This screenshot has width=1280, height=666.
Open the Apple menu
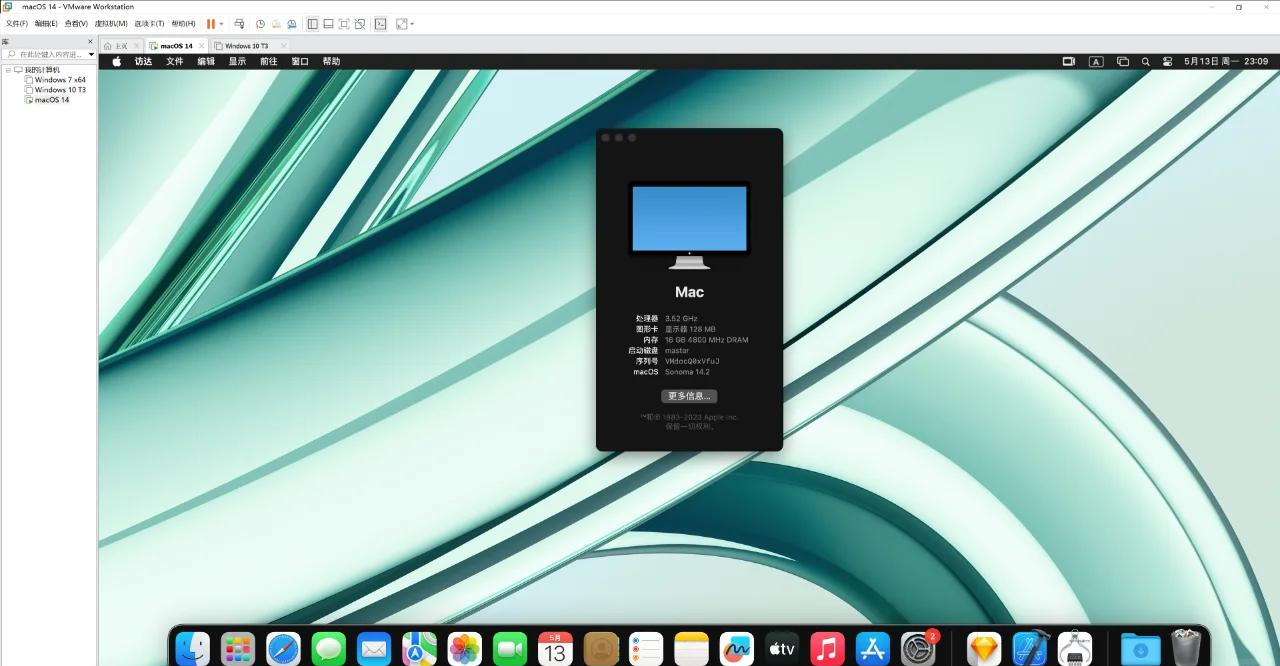(116, 61)
